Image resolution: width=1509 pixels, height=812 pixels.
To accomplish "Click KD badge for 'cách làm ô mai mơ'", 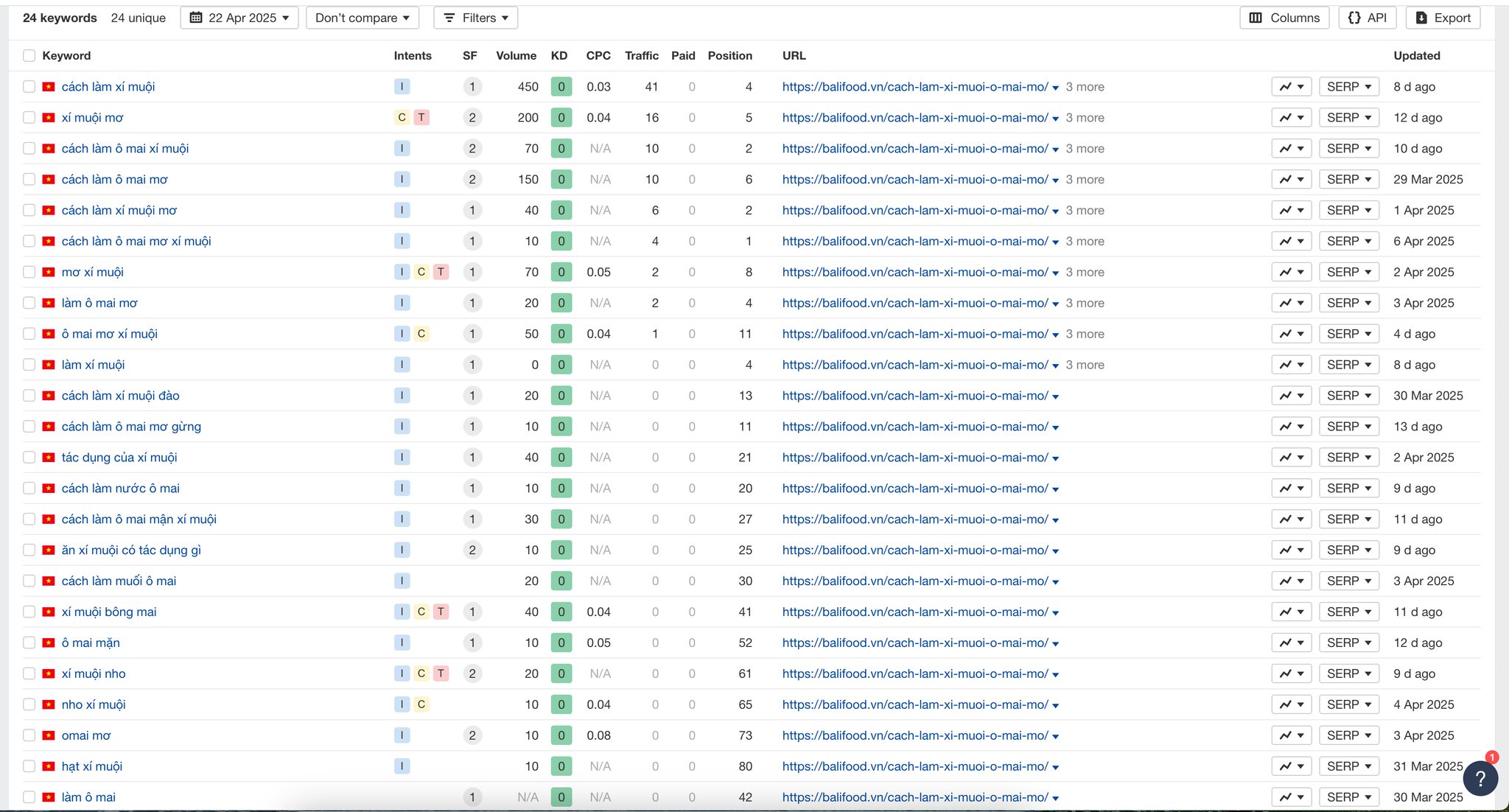I will click(x=561, y=180).
